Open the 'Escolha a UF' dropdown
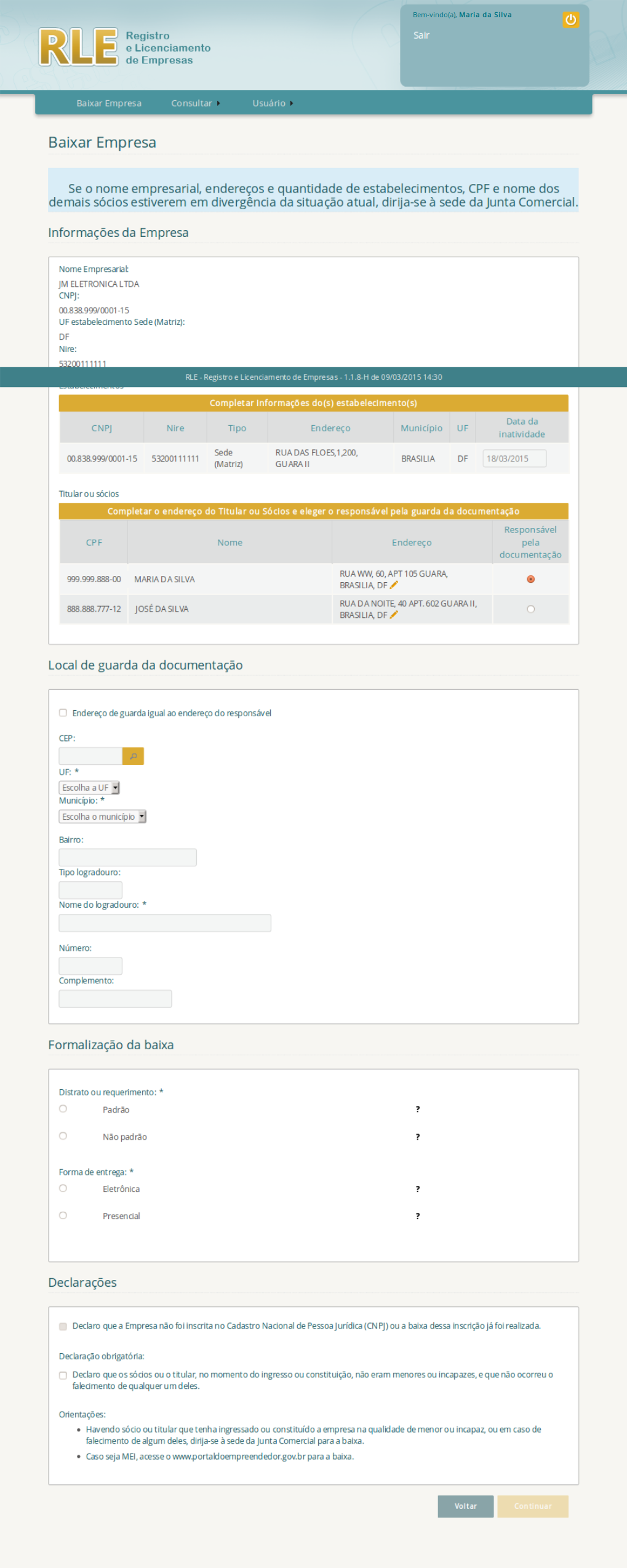The height and width of the screenshot is (1568, 627). pyautogui.click(x=89, y=787)
